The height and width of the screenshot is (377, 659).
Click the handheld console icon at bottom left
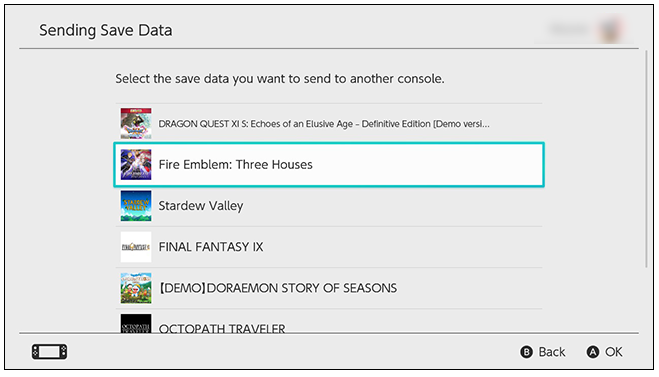coord(49,352)
